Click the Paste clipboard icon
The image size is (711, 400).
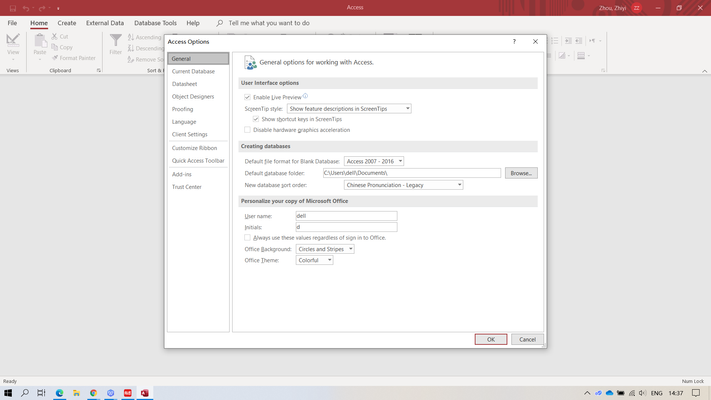tap(40, 40)
